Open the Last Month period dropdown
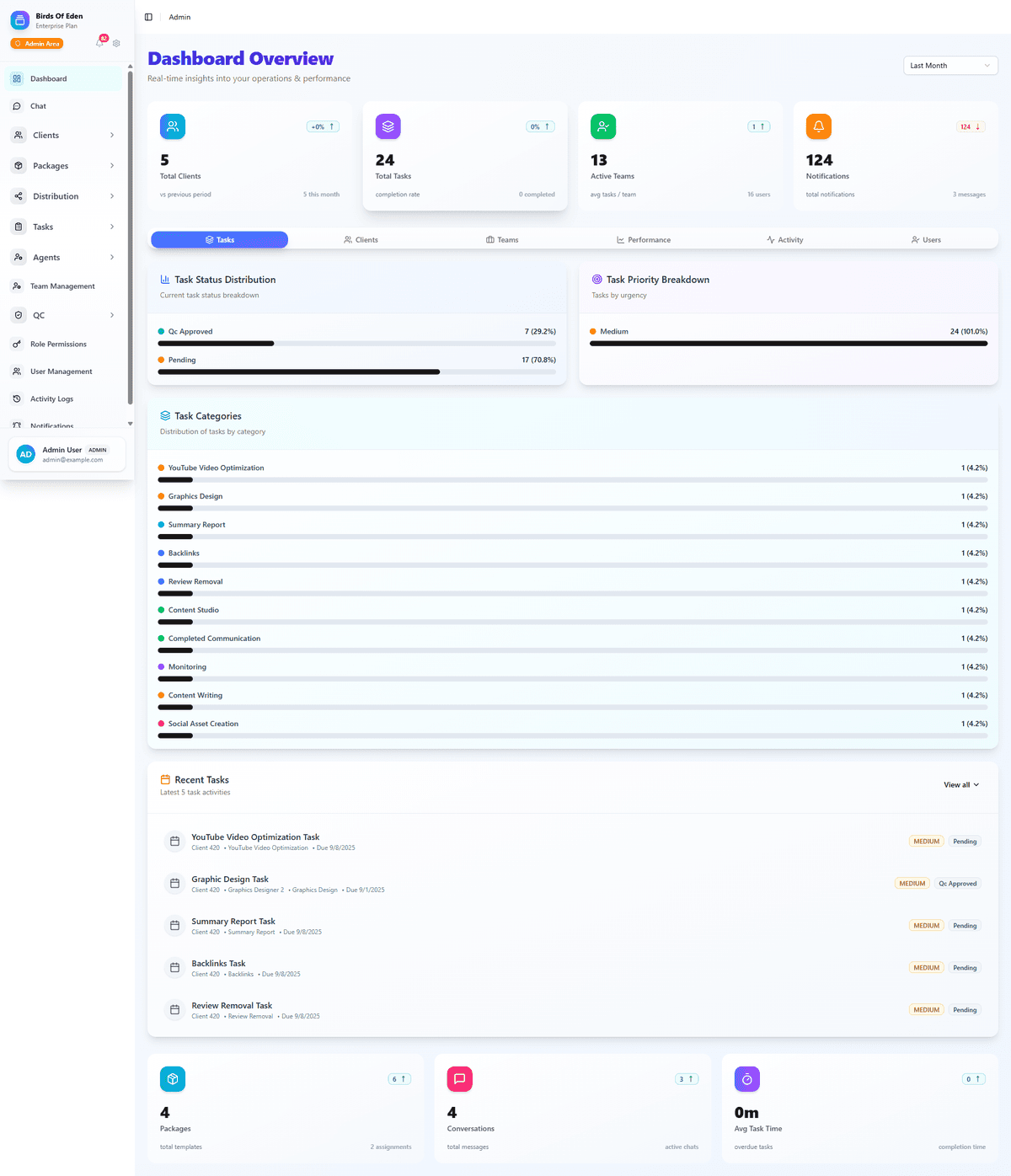Screen dimensions: 1011x1176 pyautogui.click(x=949, y=66)
